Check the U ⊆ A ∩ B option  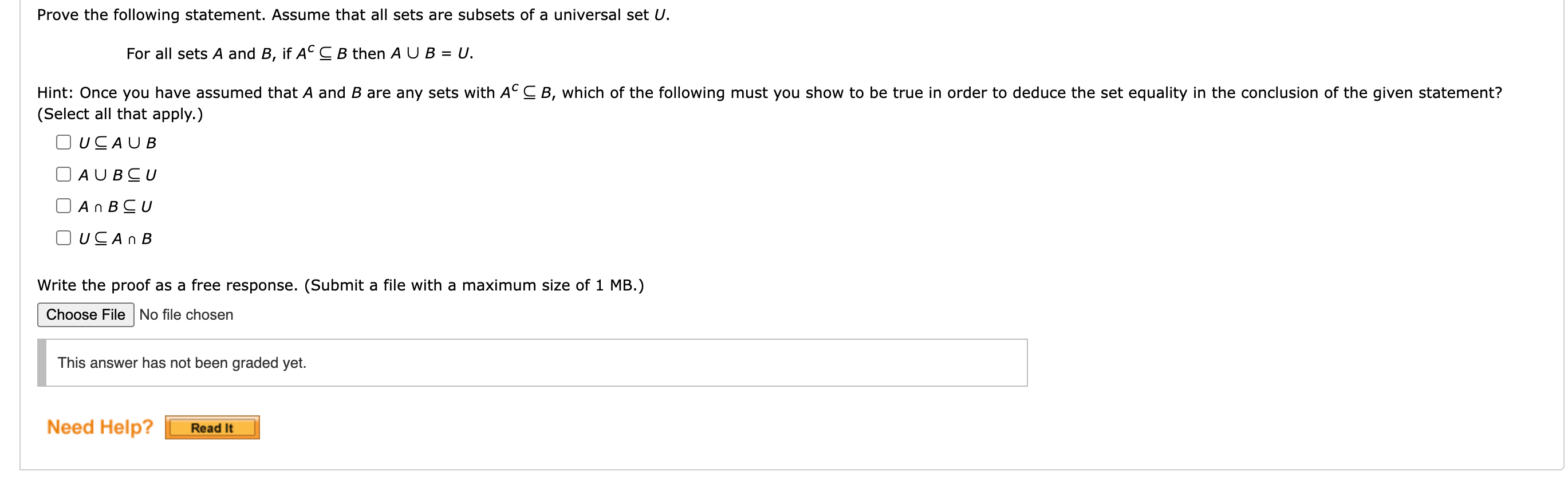pos(64,237)
